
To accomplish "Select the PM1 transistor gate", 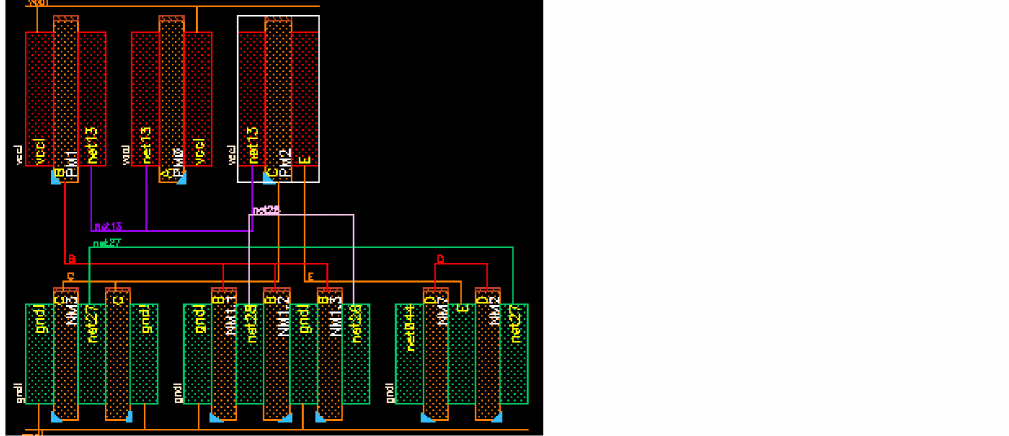I will pos(66,99).
